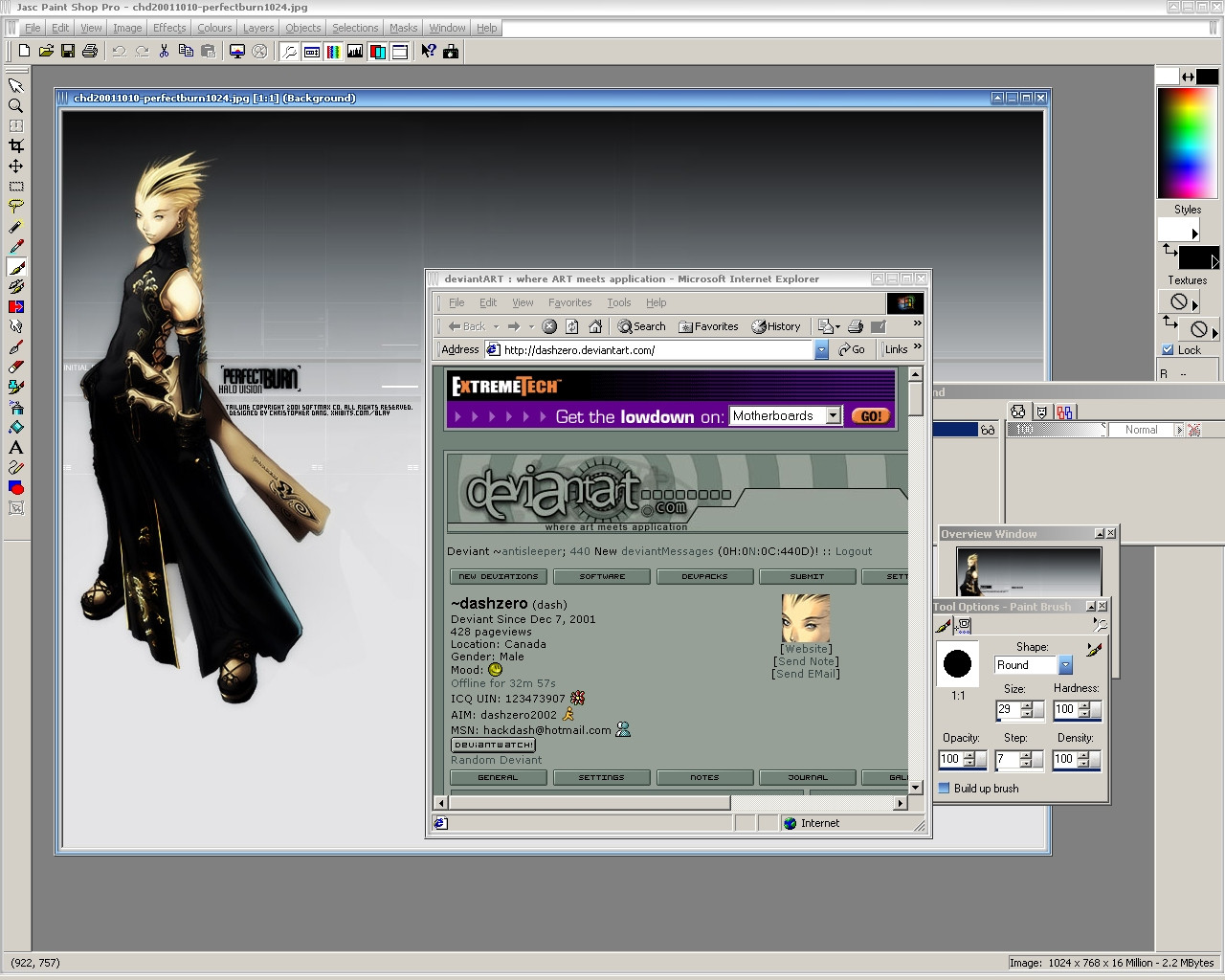Viewport: 1225px width, 980px height.
Task: Open the Effects menu in Paint Shop Pro
Action: (x=169, y=28)
